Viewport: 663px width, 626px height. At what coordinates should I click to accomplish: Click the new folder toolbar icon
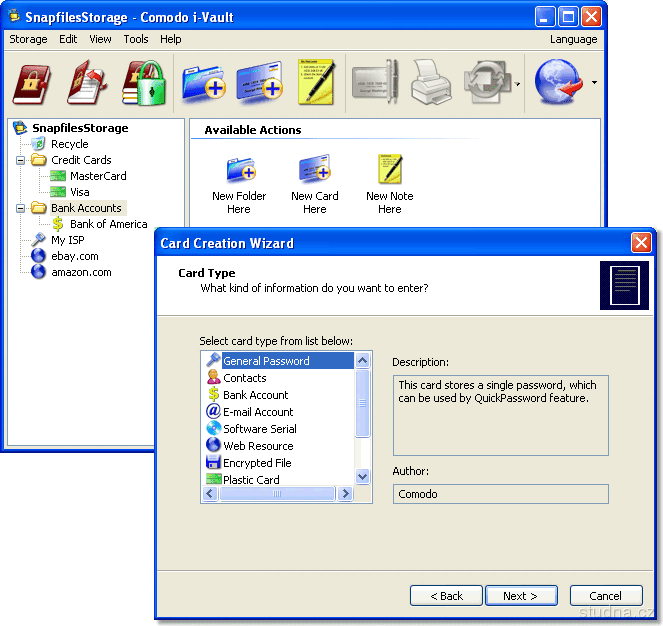204,82
